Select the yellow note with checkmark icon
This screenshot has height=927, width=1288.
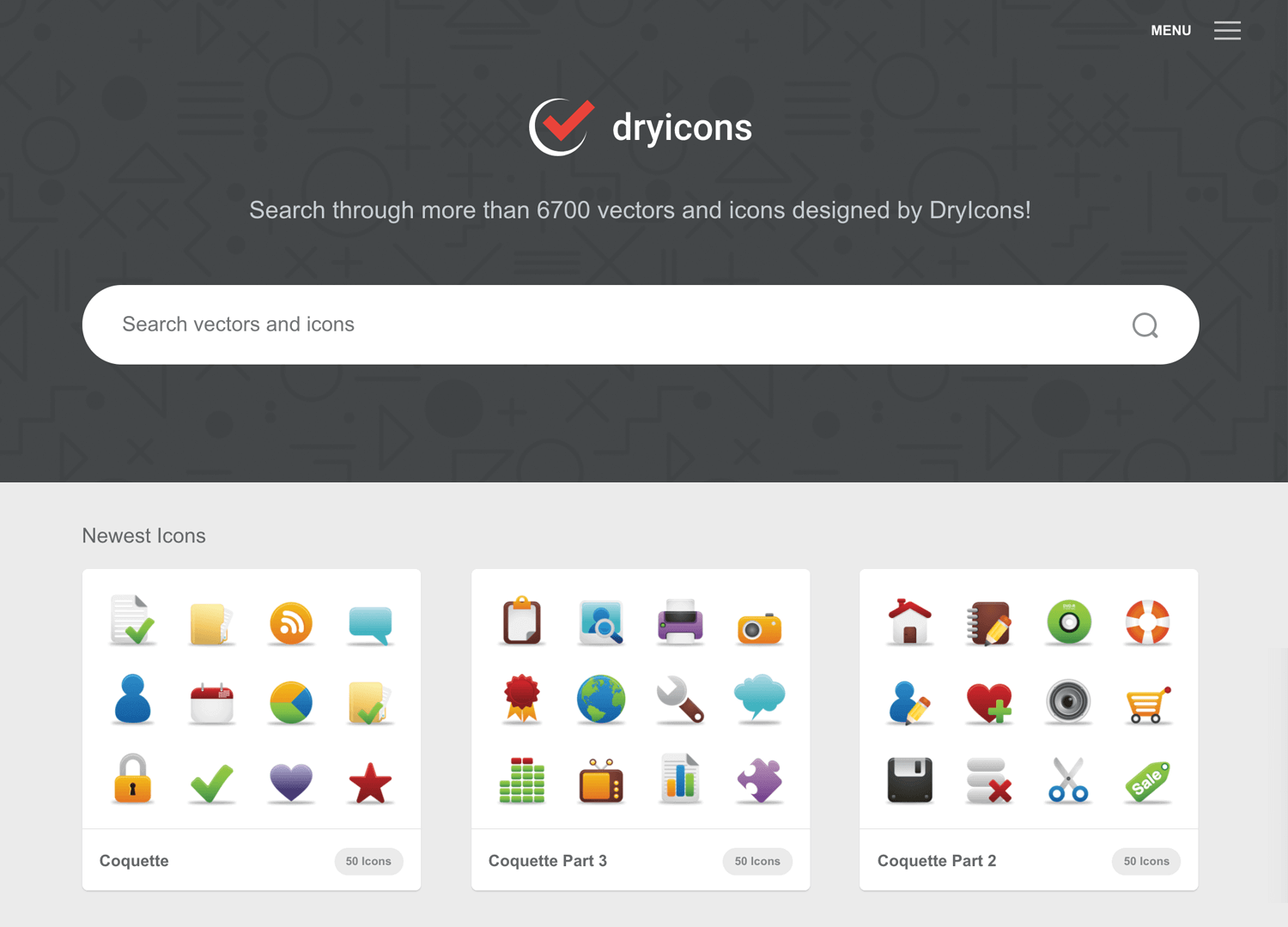coord(370,703)
